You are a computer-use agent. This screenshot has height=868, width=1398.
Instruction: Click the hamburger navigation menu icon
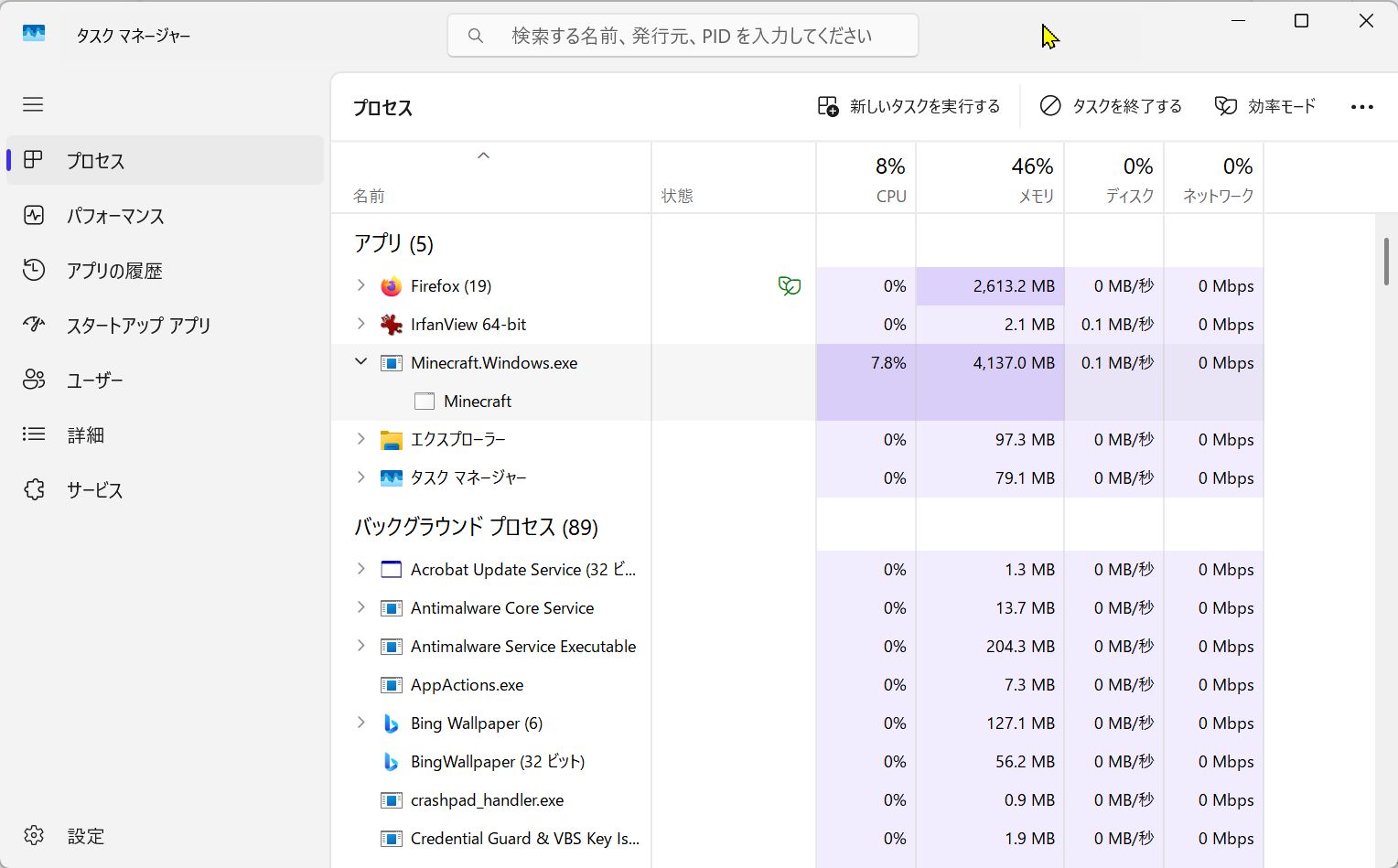point(33,104)
